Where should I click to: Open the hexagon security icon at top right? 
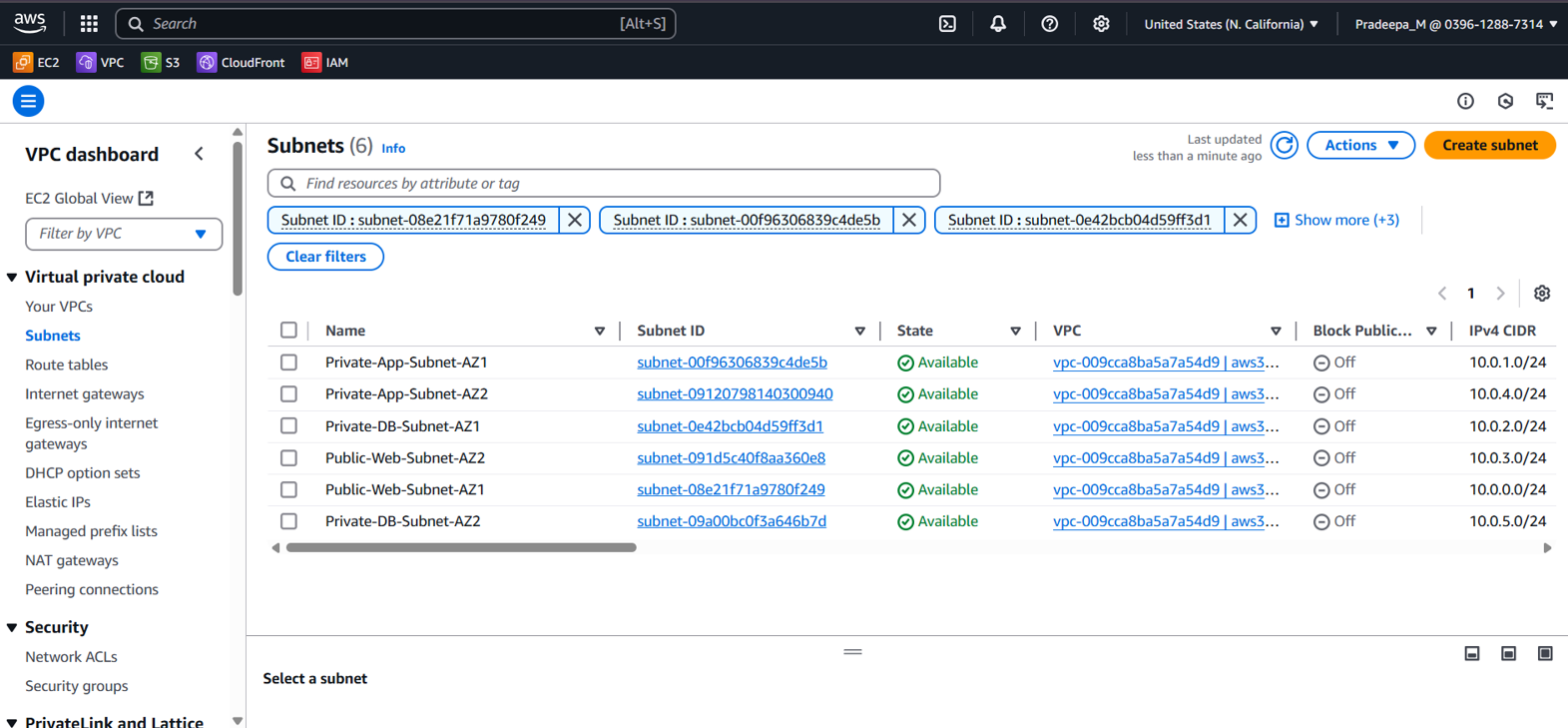pyautogui.click(x=1505, y=101)
